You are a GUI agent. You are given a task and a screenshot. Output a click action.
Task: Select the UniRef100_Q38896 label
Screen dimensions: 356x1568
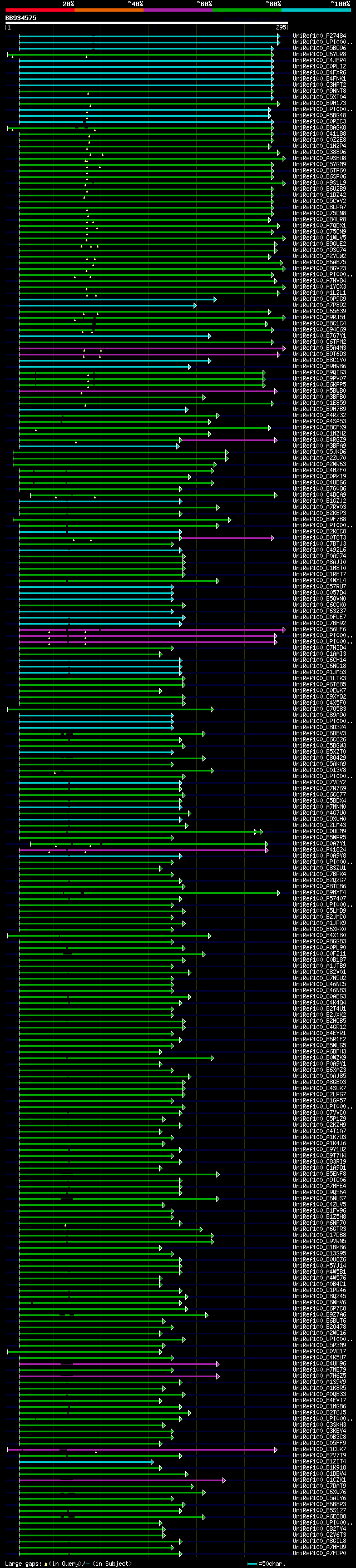(x=319, y=152)
